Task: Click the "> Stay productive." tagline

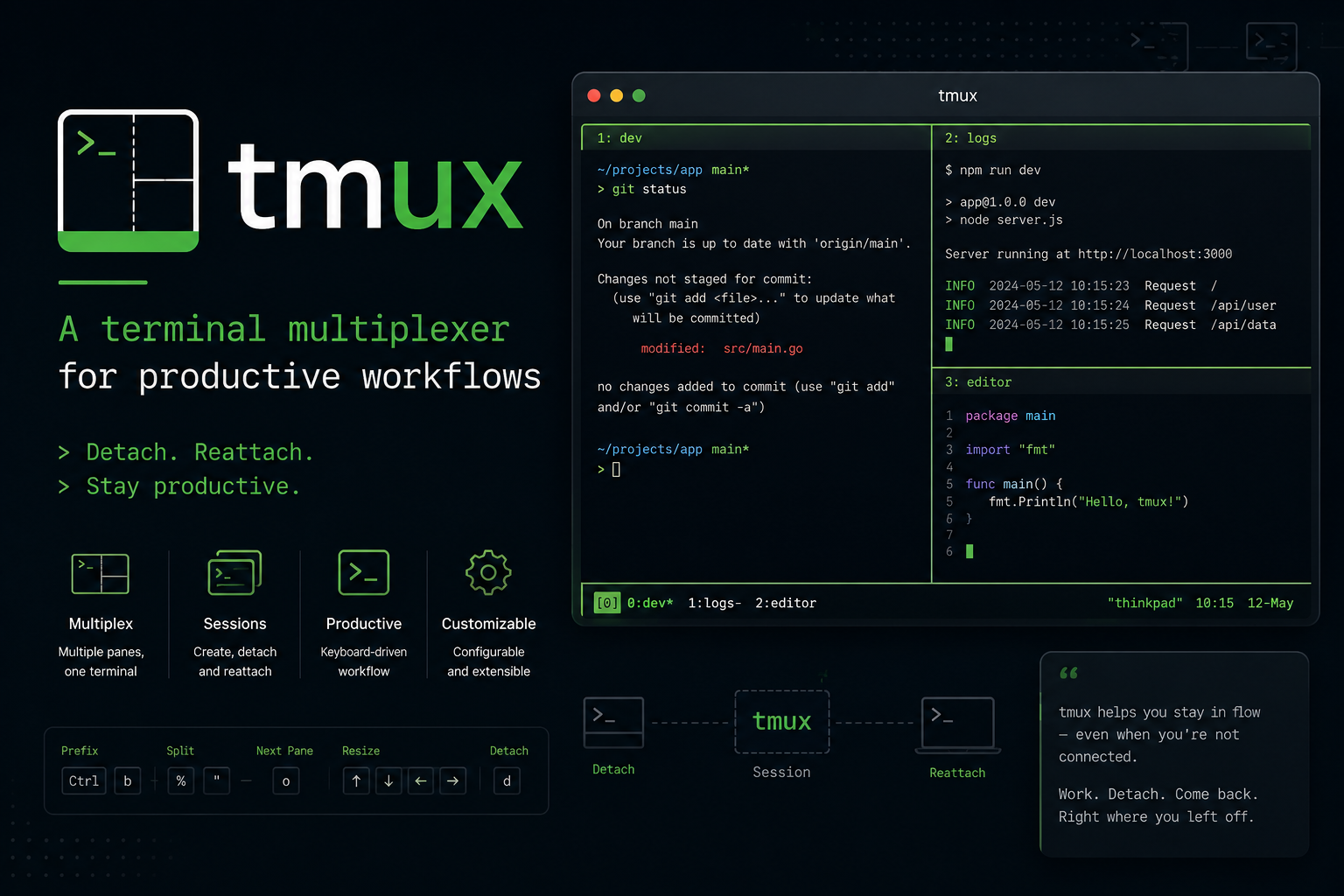Action: pos(179,486)
